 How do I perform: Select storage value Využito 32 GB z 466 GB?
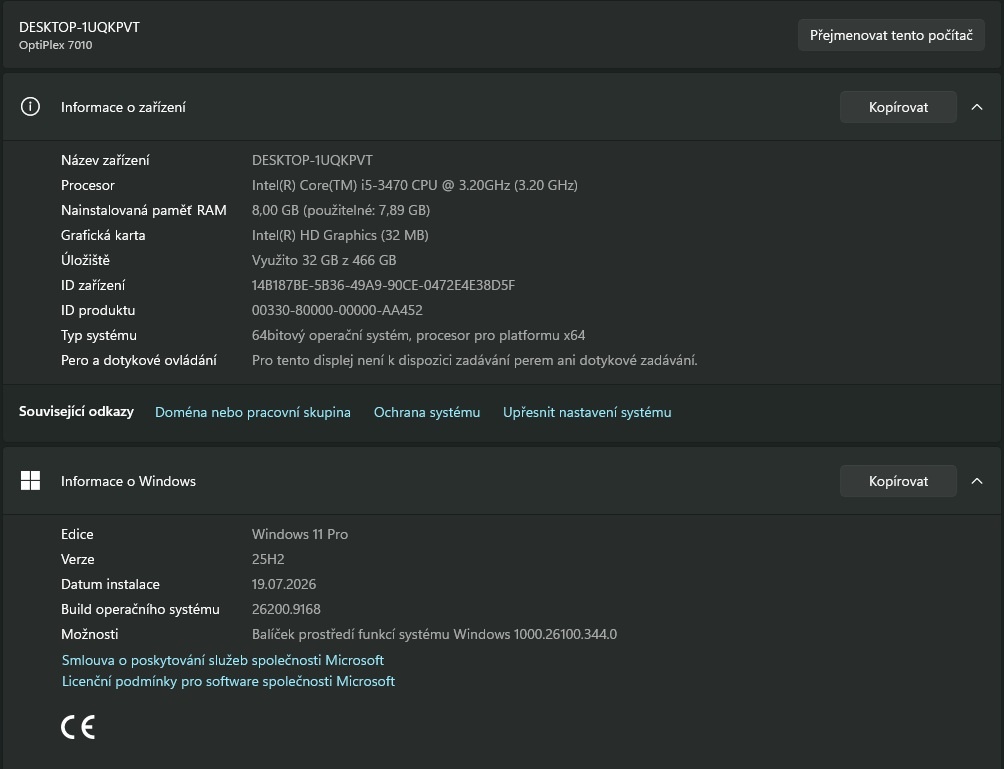(x=324, y=260)
